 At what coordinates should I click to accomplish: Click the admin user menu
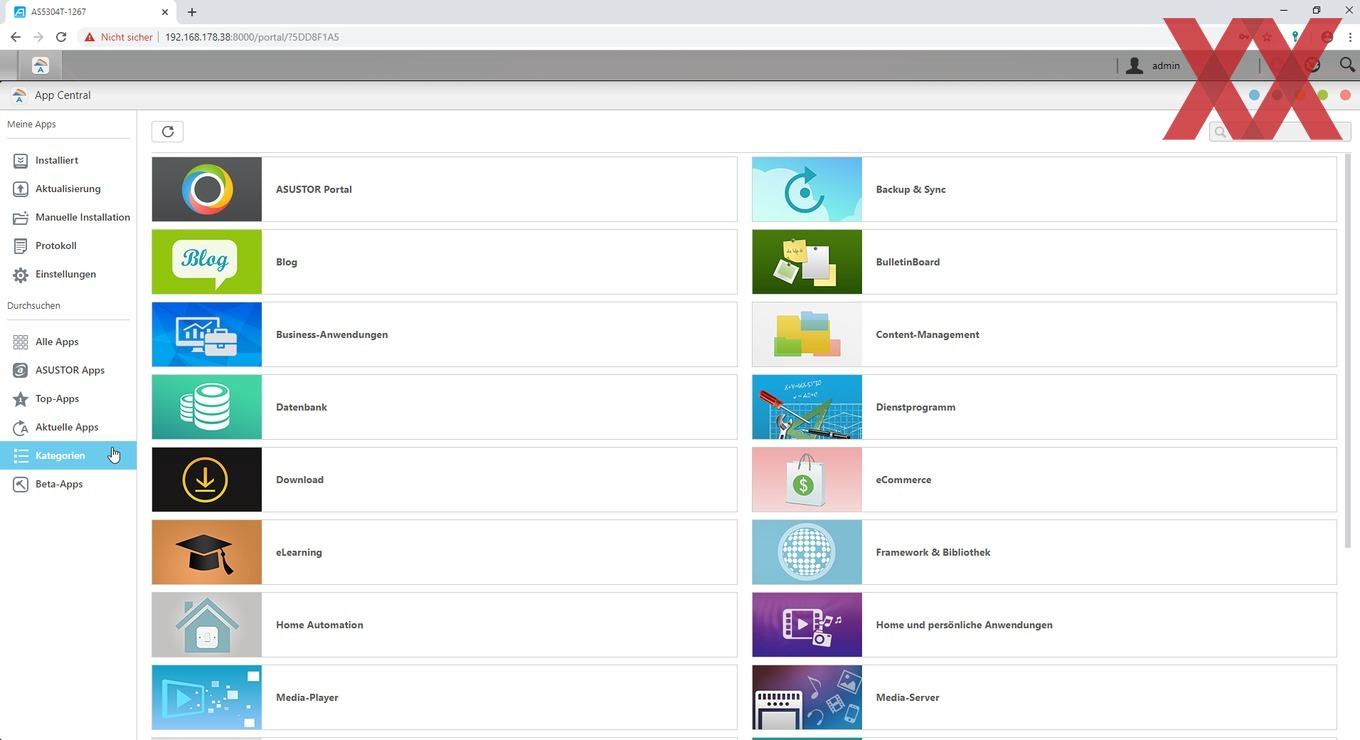click(1153, 65)
